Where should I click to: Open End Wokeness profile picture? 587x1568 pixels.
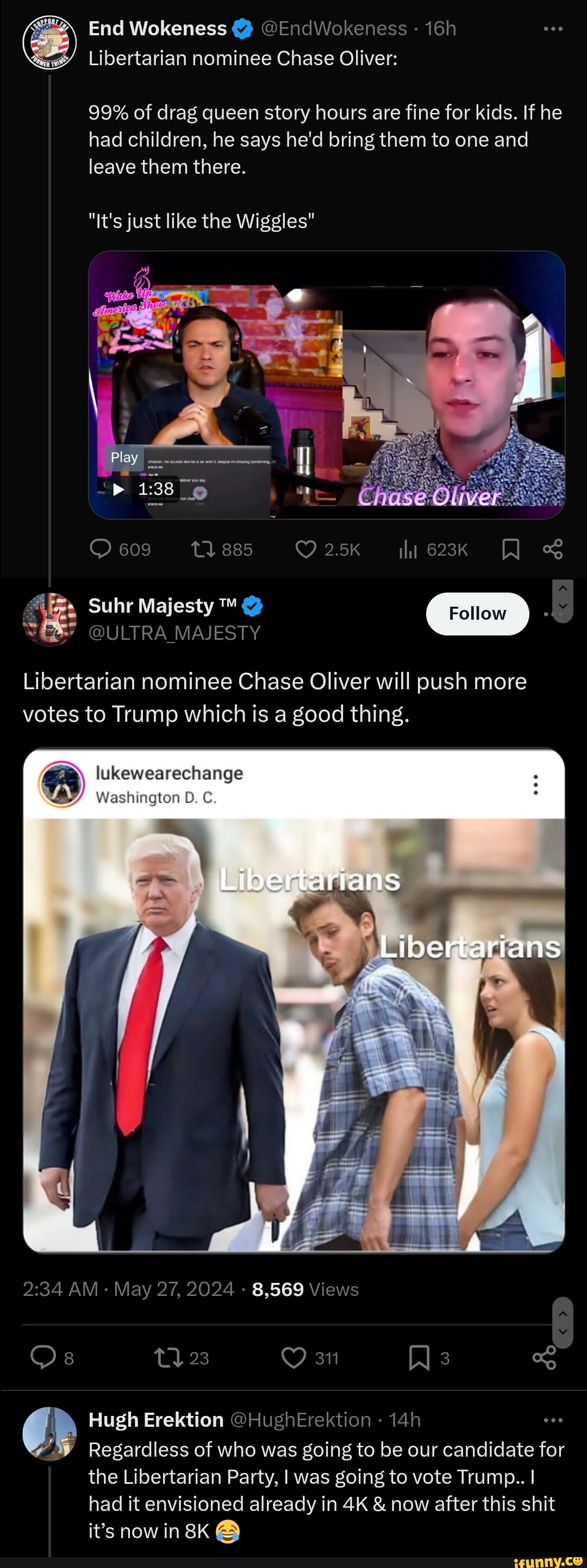tap(49, 42)
